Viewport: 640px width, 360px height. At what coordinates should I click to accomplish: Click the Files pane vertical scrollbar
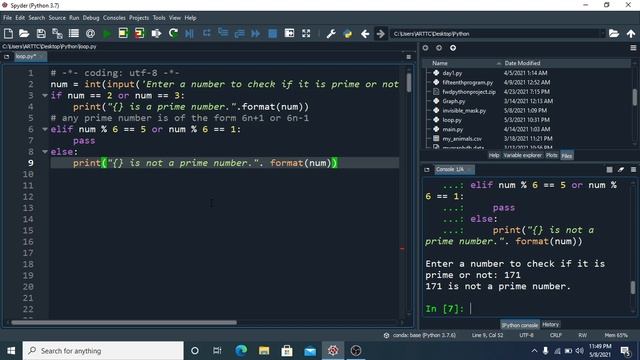(634, 97)
